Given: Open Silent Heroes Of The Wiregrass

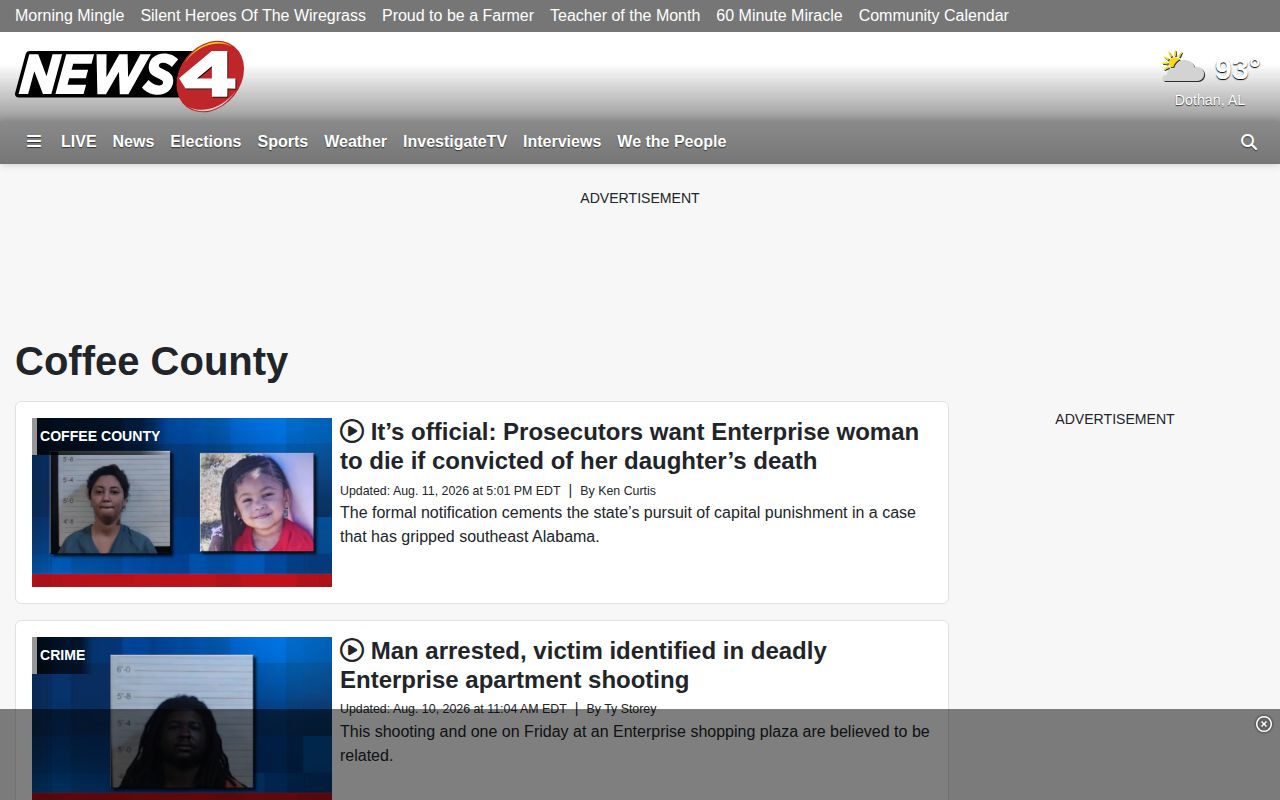Looking at the screenshot, I should click(x=253, y=16).
